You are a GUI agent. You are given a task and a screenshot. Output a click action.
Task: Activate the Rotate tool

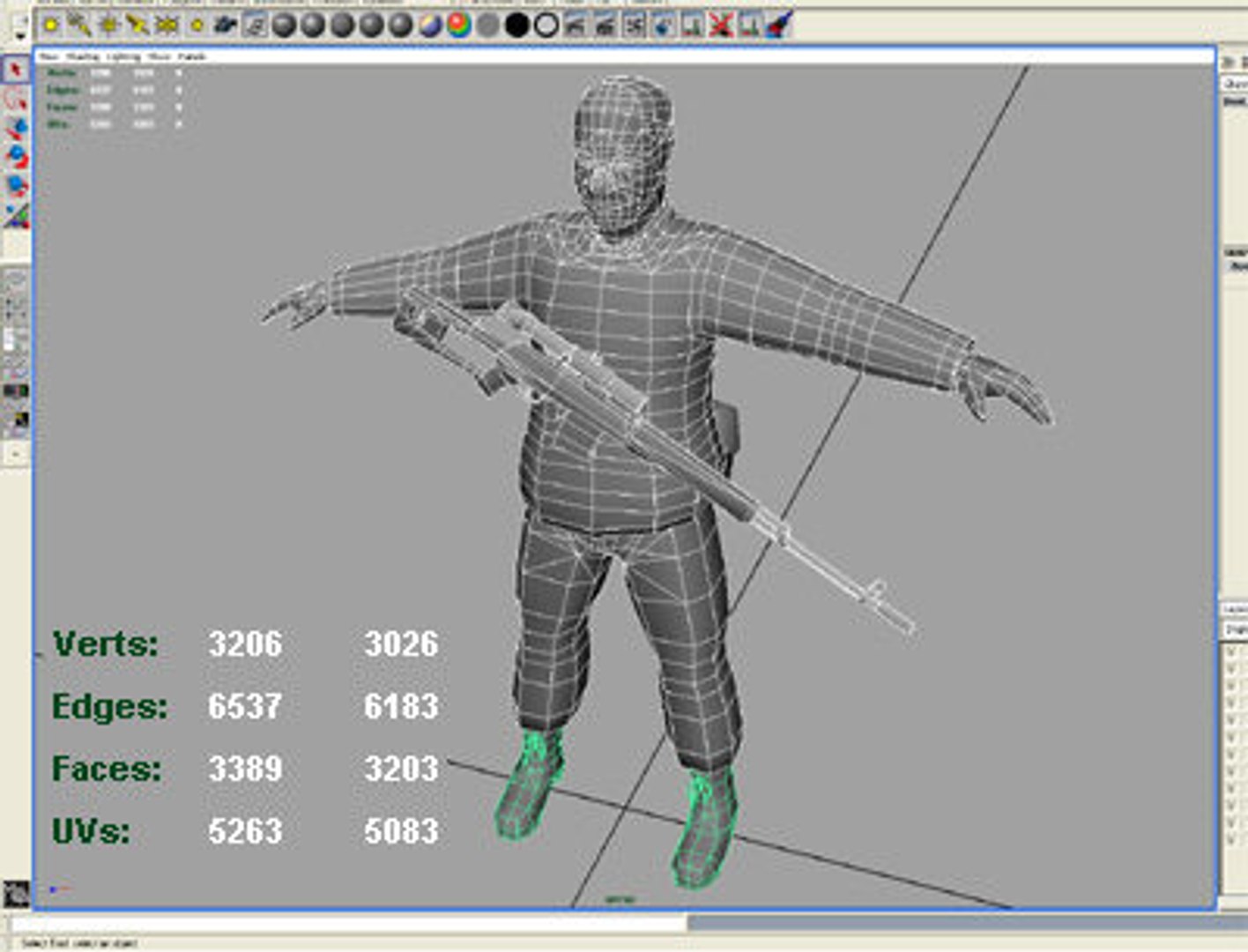tap(16, 158)
